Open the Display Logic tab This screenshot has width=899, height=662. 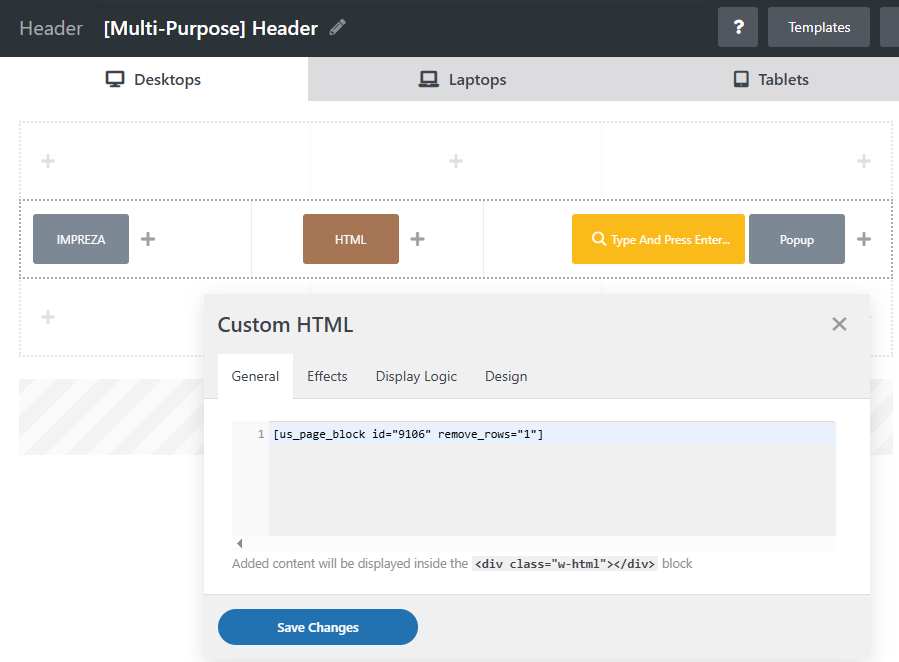tap(416, 377)
